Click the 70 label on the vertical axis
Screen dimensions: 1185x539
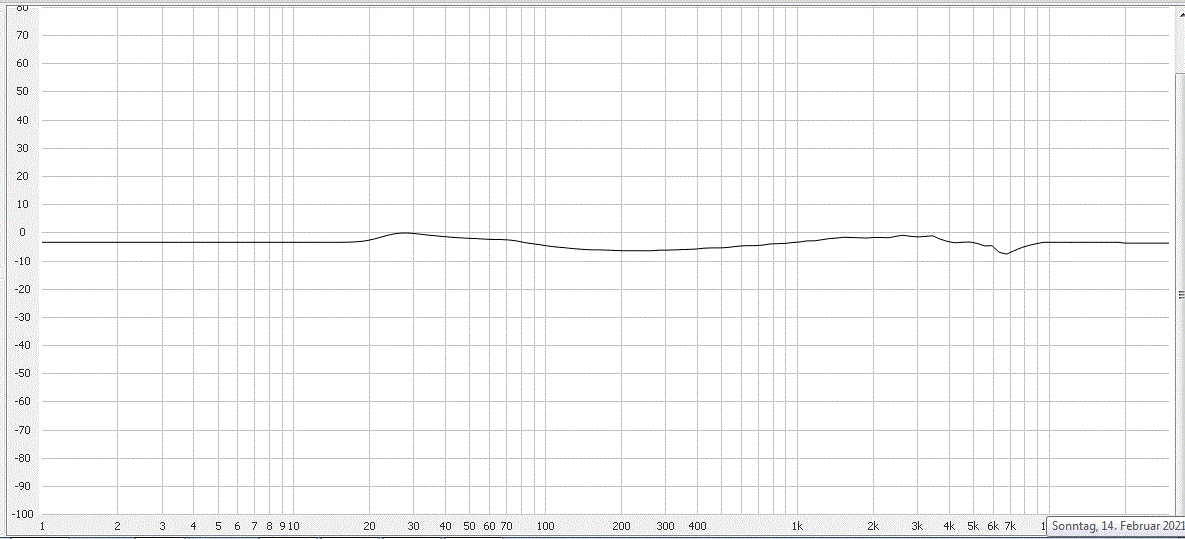(20, 36)
